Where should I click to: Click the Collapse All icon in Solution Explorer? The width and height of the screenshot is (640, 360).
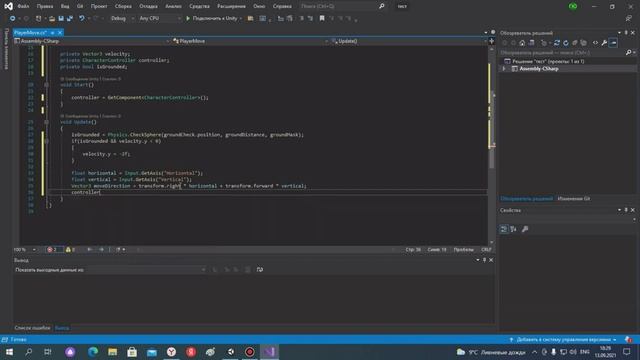[x=575, y=43]
